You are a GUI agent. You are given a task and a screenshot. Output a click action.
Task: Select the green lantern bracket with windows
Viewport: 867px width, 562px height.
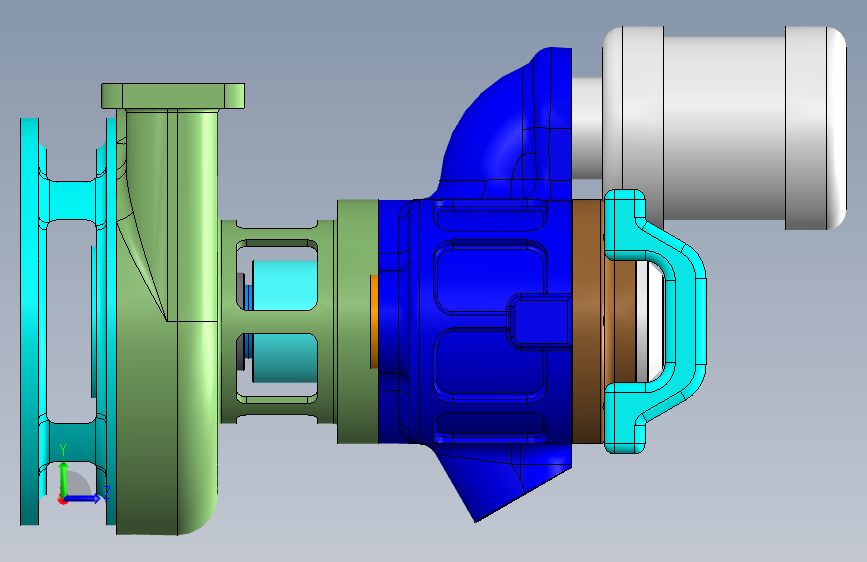(278, 321)
